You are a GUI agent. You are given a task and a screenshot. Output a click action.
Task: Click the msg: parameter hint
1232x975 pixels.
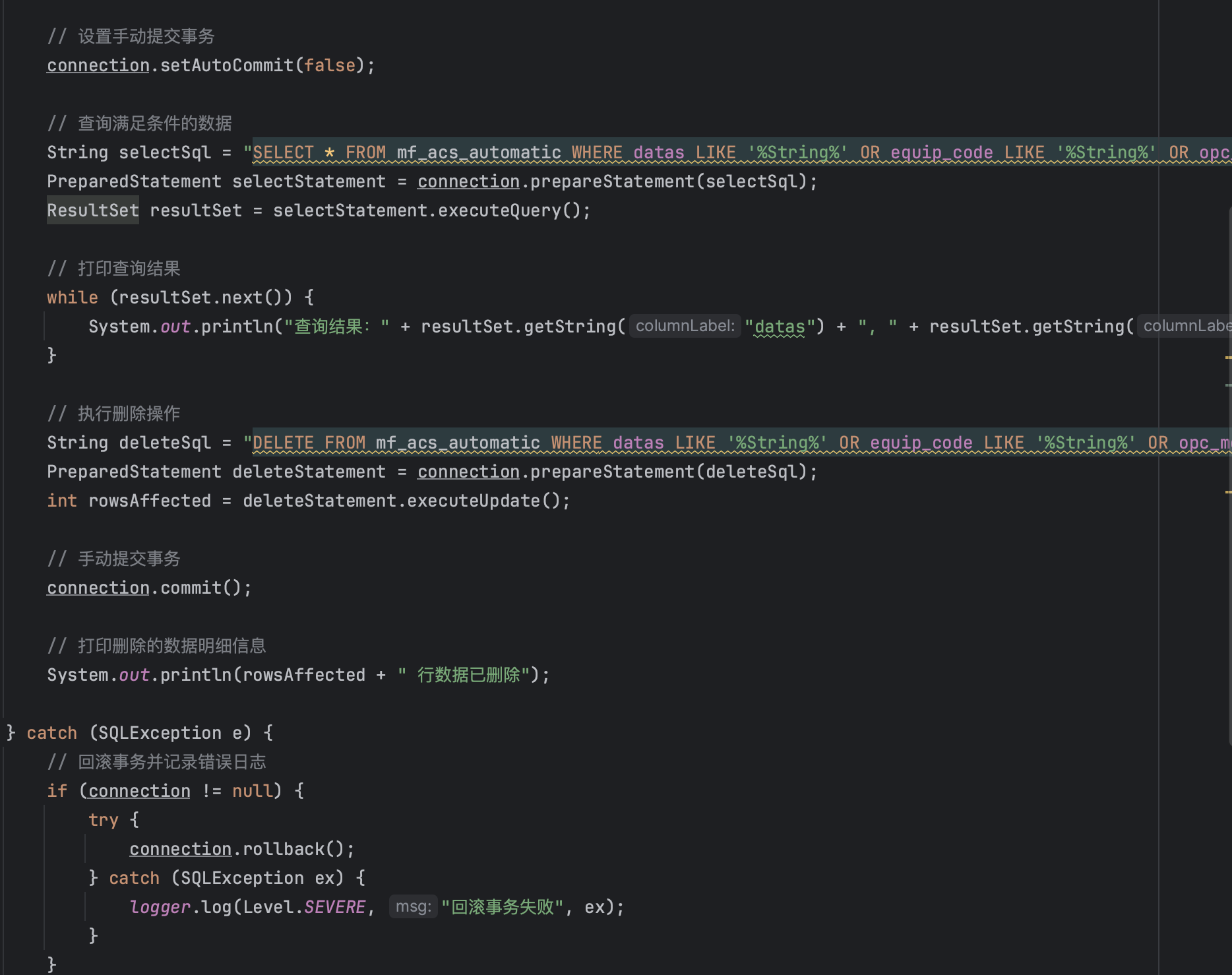pyautogui.click(x=414, y=906)
